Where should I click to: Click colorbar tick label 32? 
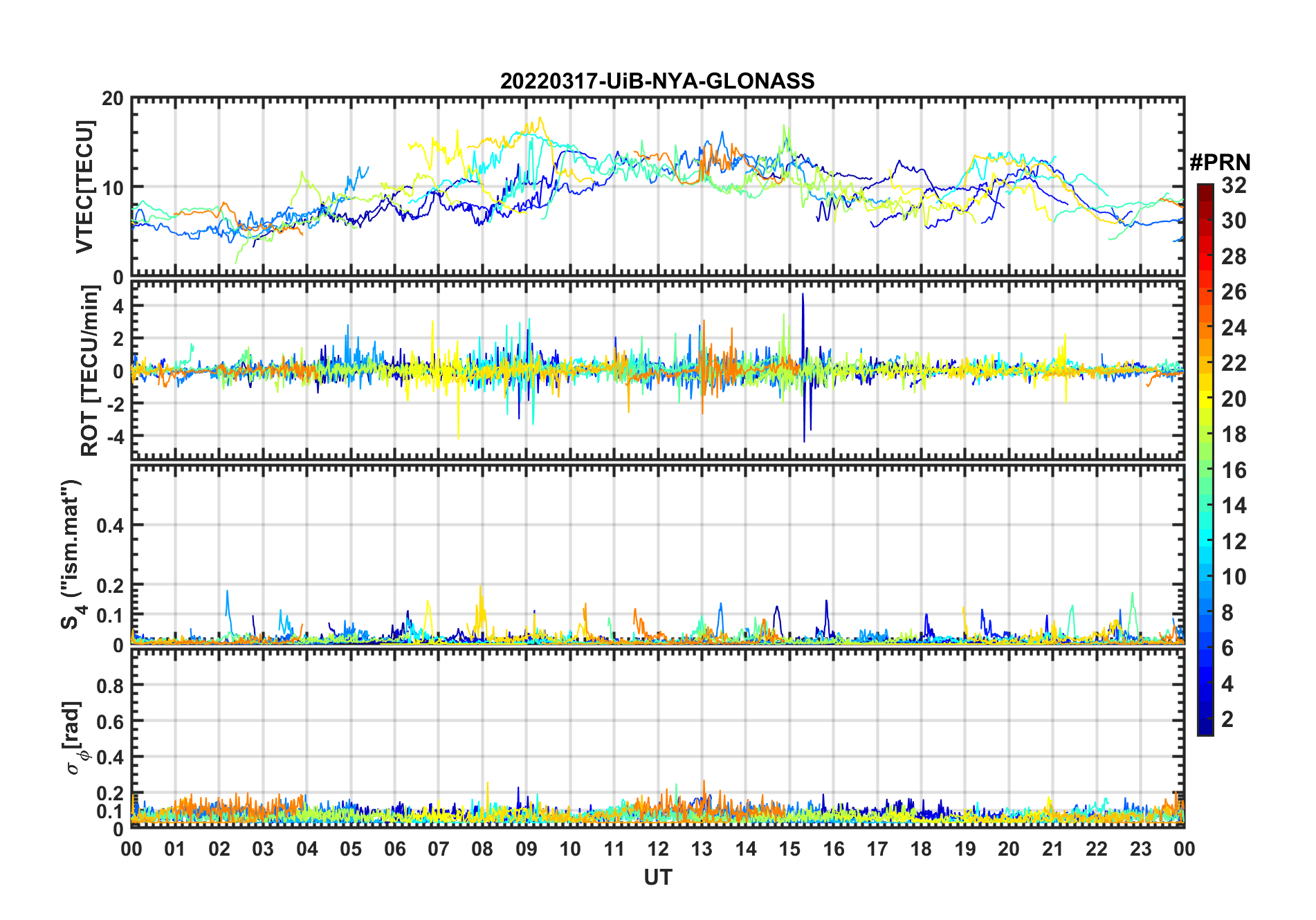tap(1234, 185)
